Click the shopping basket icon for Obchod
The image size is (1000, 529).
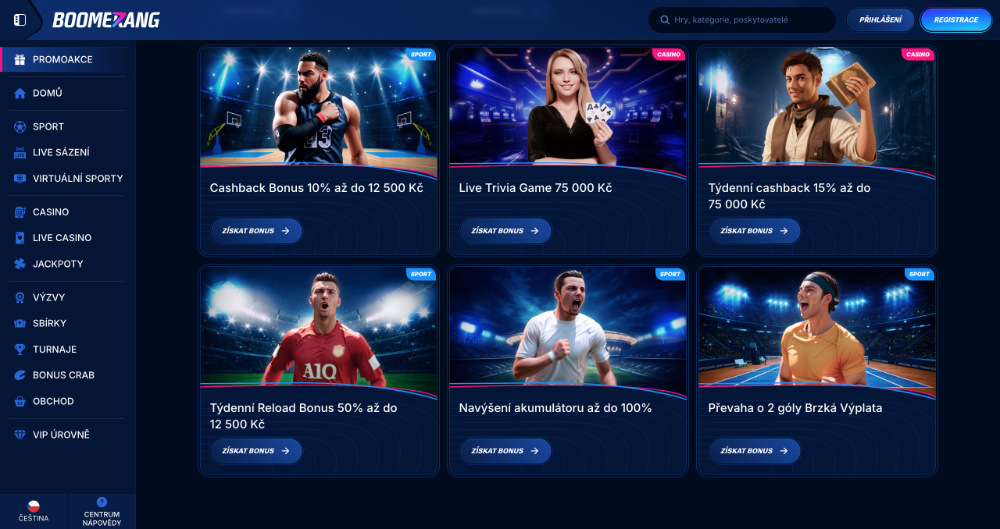(x=20, y=401)
